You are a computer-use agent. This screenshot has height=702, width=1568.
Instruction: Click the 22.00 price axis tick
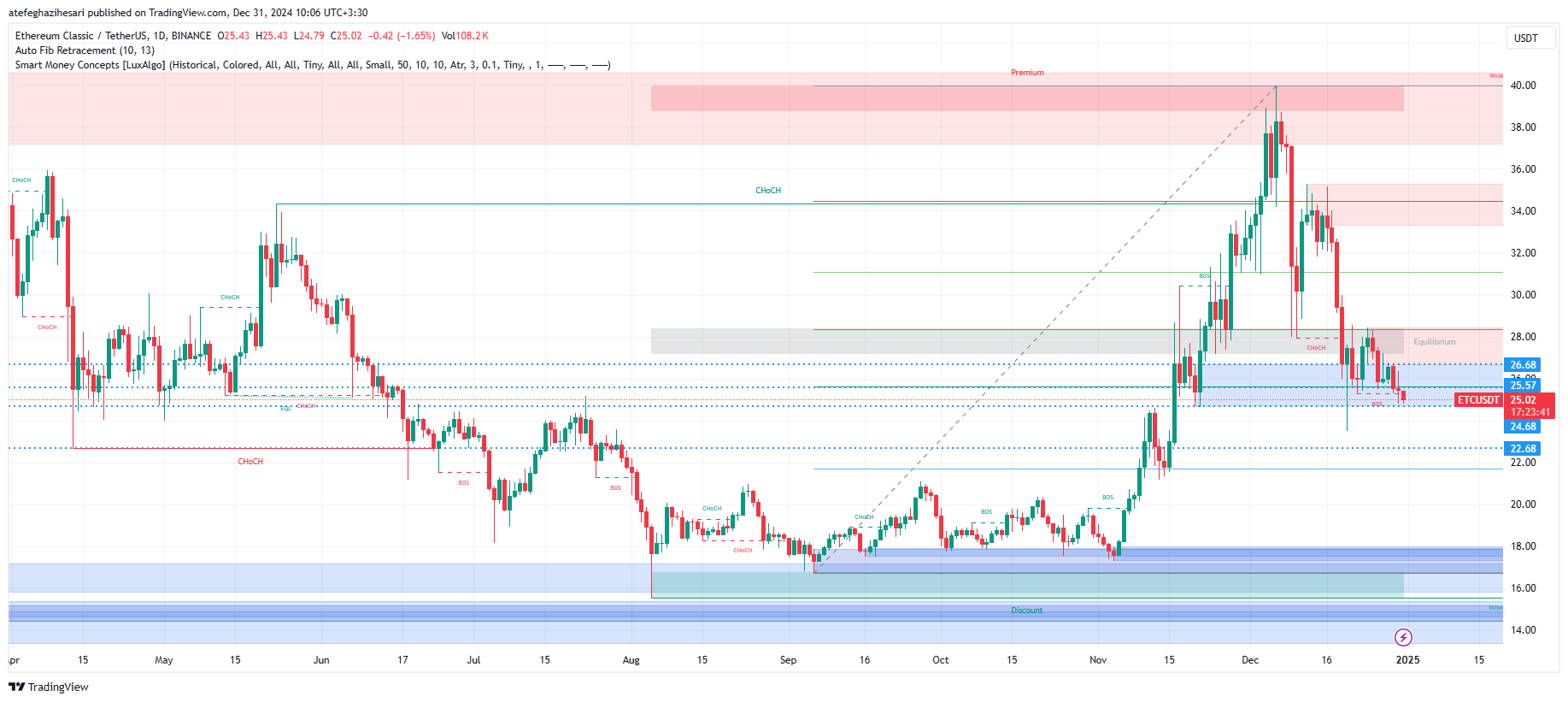[x=1523, y=463]
